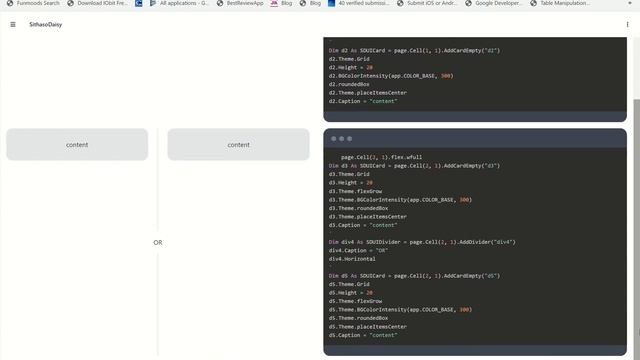This screenshot has width=640, height=360.
Task: Click the 'div4.Caption = "OR"' code line
Action: point(358,251)
